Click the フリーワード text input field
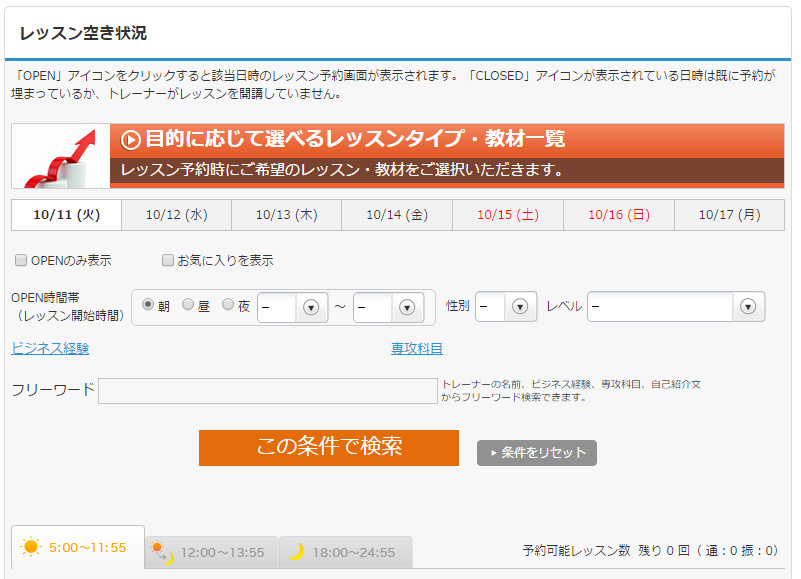The width and height of the screenshot is (801, 579). tap(267, 391)
